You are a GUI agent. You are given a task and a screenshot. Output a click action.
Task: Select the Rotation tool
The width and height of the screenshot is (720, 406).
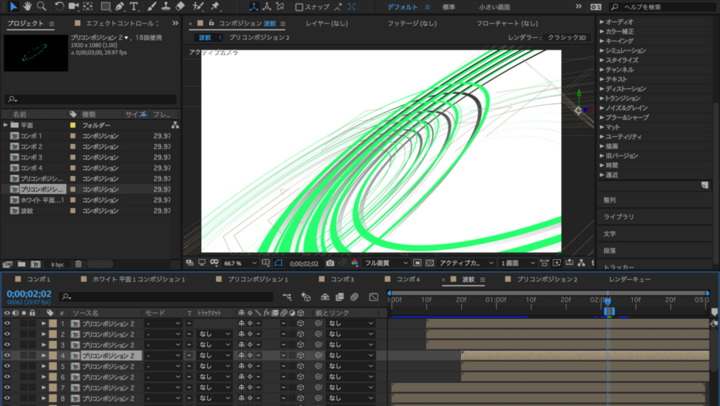click(59, 6)
